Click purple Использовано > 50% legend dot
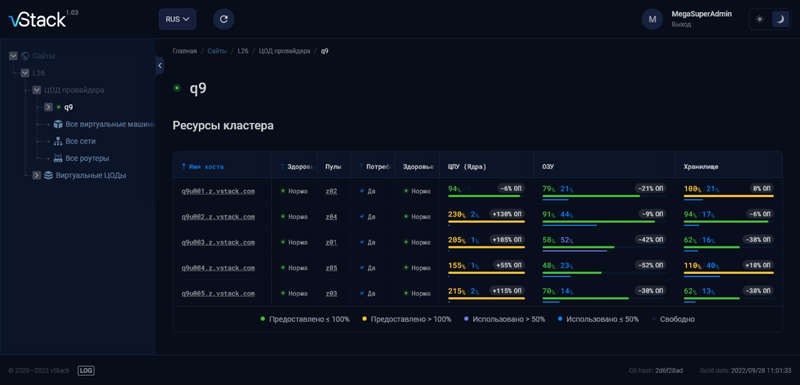The image size is (800, 385). coord(466,319)
